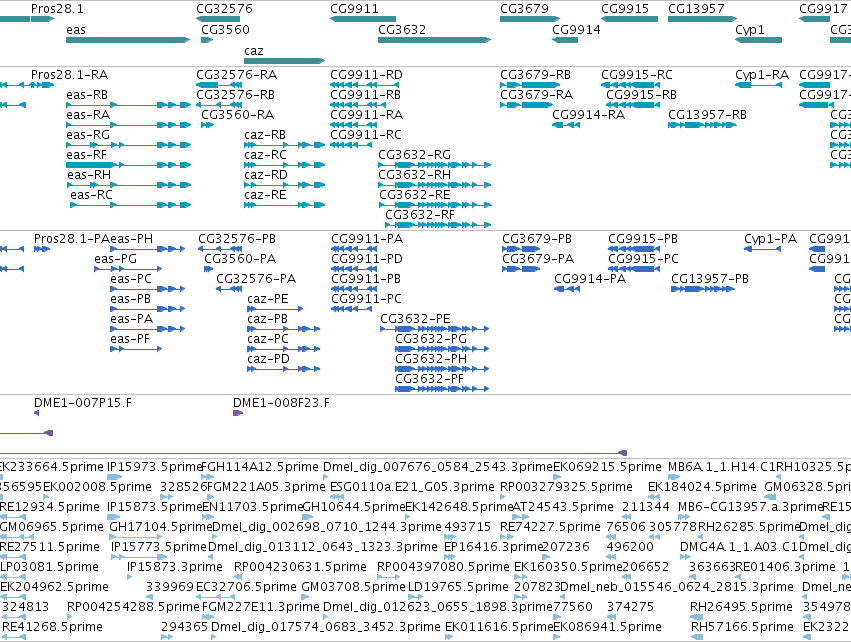Select protein CG3679-PB

(537, 239)
